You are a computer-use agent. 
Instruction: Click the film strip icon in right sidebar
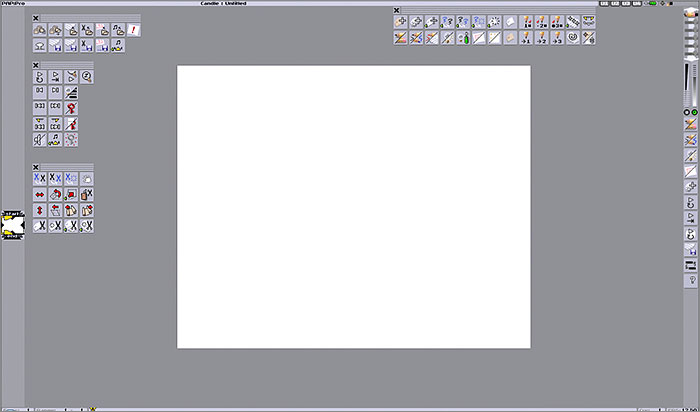tap(690, 265)
